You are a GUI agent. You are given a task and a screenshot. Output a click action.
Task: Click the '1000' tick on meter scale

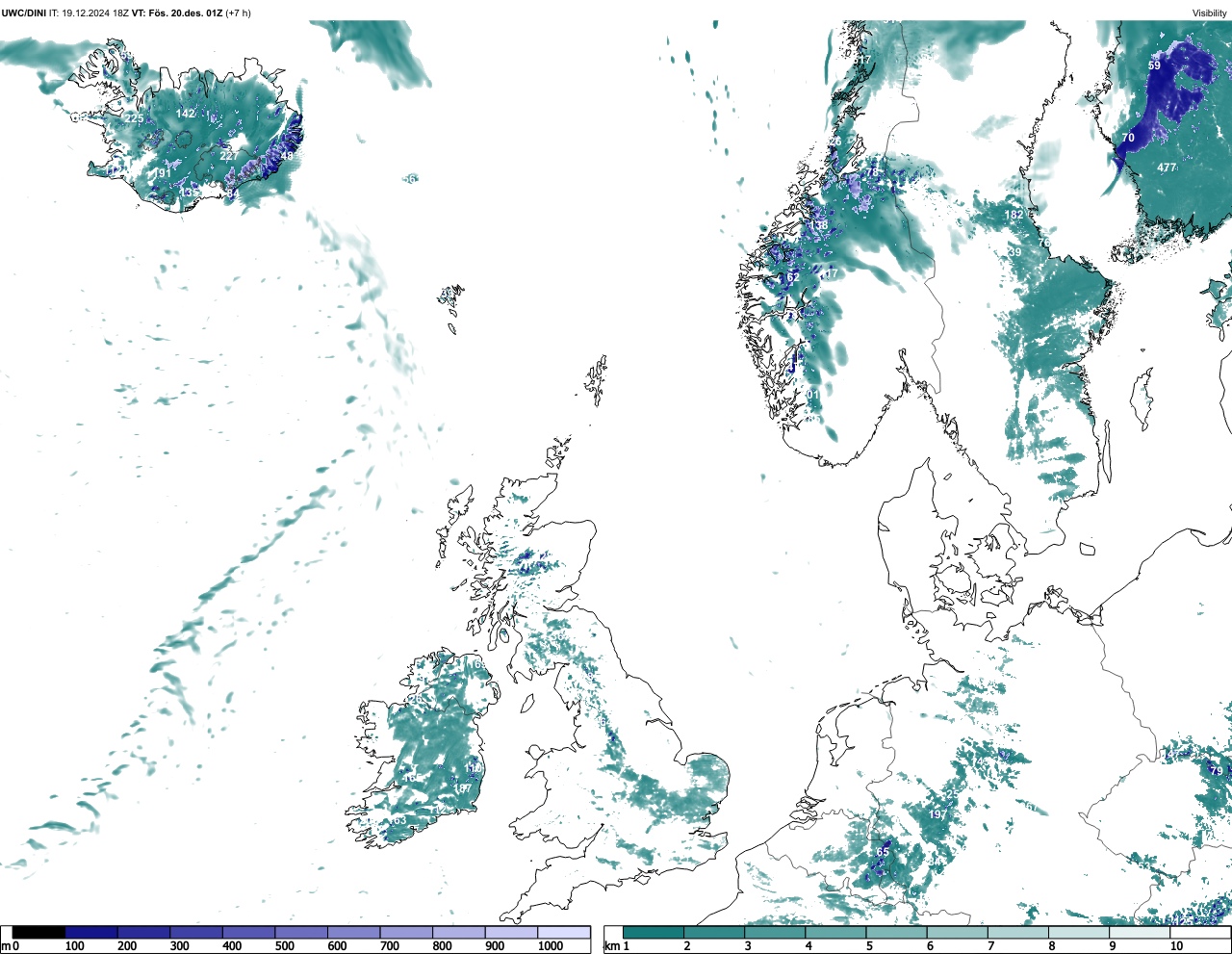point(551,946)
